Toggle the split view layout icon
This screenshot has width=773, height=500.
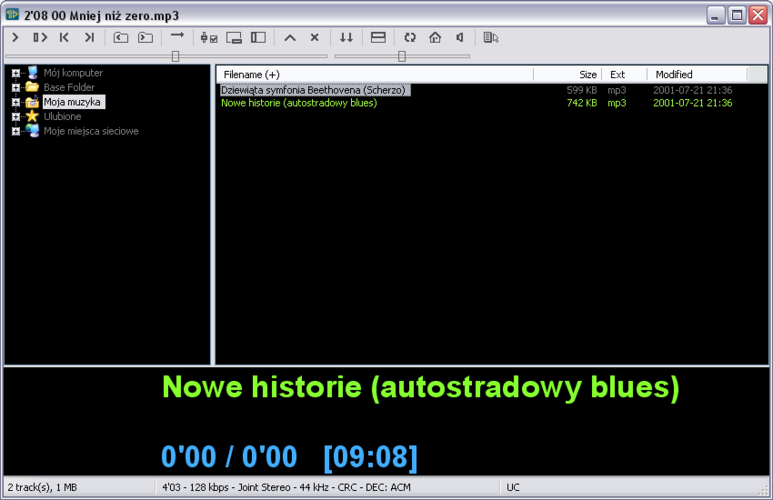pos(378,37)
